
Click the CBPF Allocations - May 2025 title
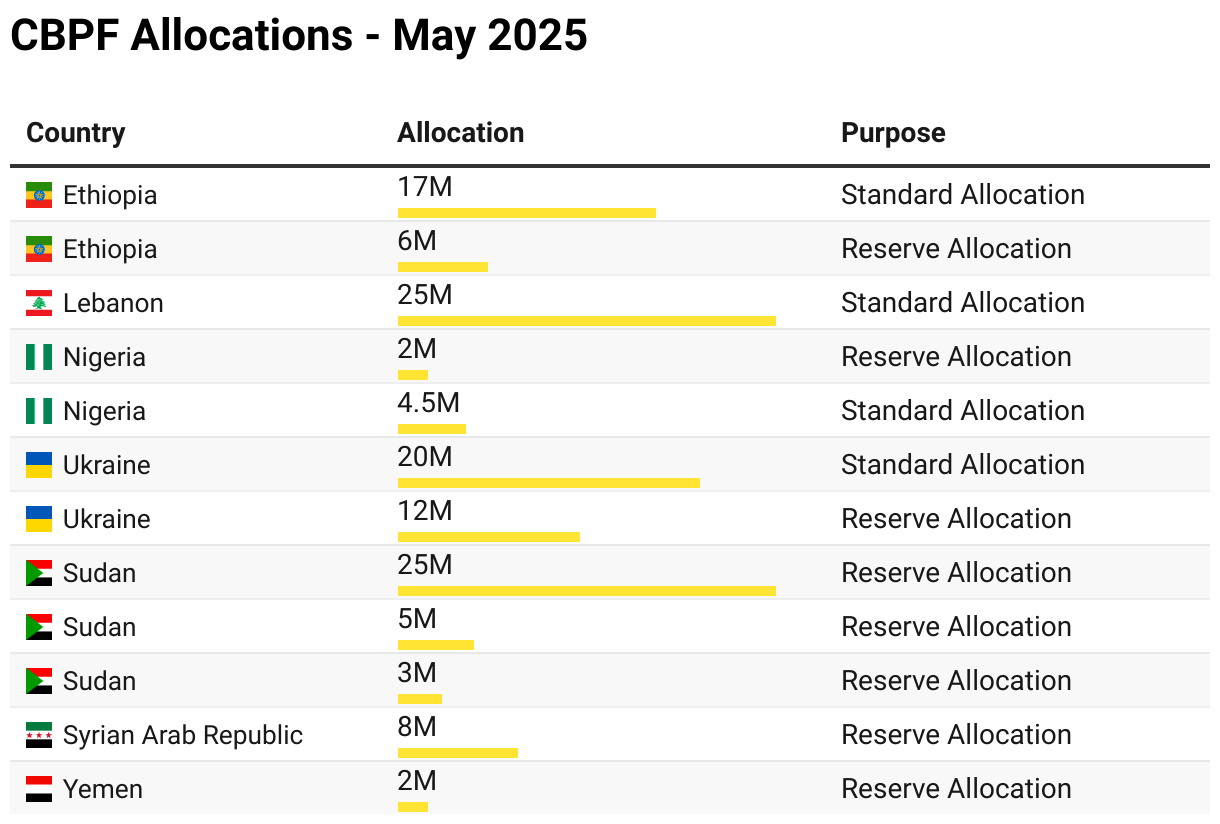[298, 36]
